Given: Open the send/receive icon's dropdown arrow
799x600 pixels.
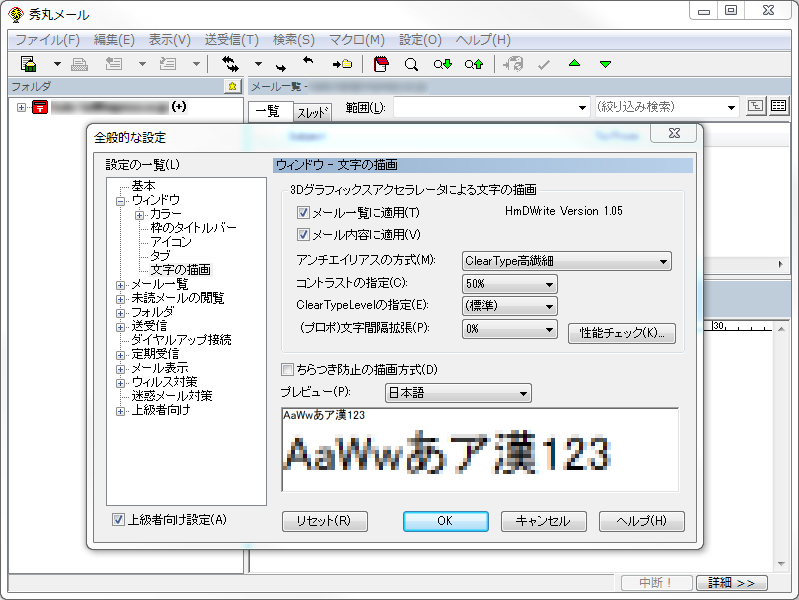Looking at the screenshot, I should pos(258,64).
